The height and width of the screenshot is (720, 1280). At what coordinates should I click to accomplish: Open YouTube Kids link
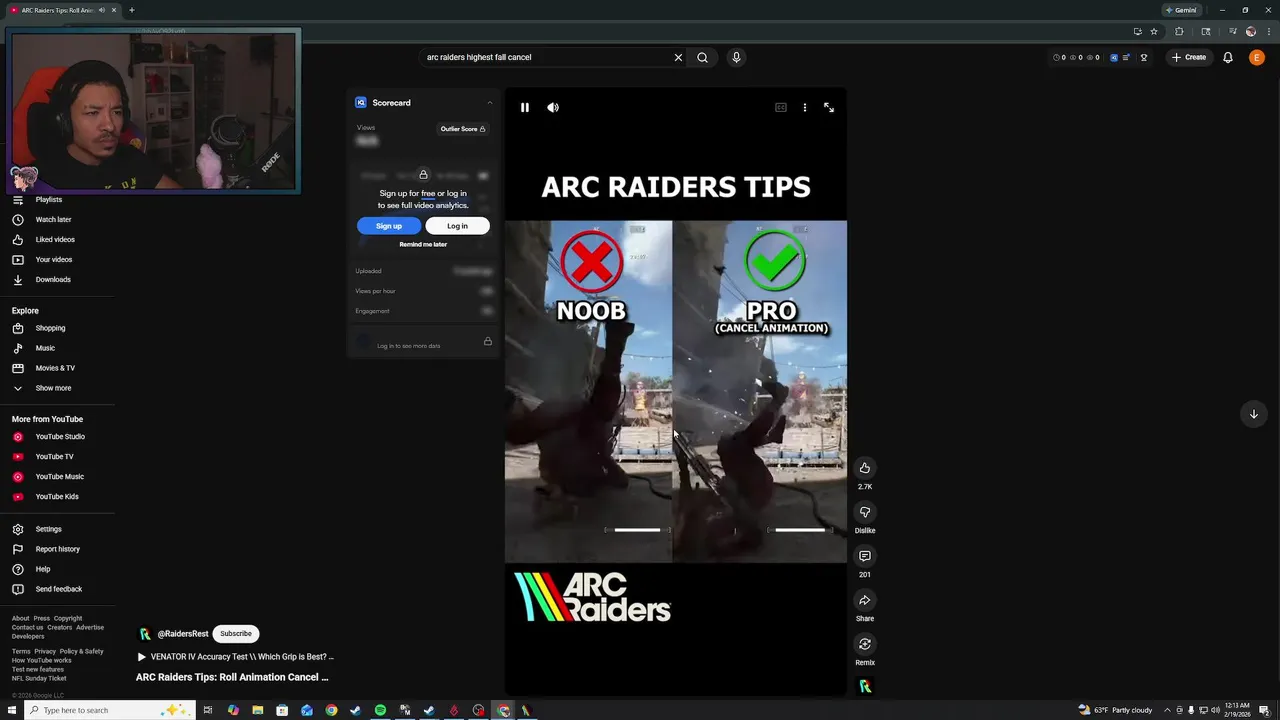coord(57,497)
